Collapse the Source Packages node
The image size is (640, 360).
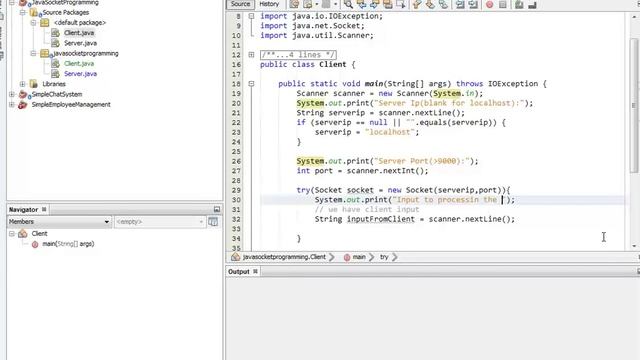(23, 12)
